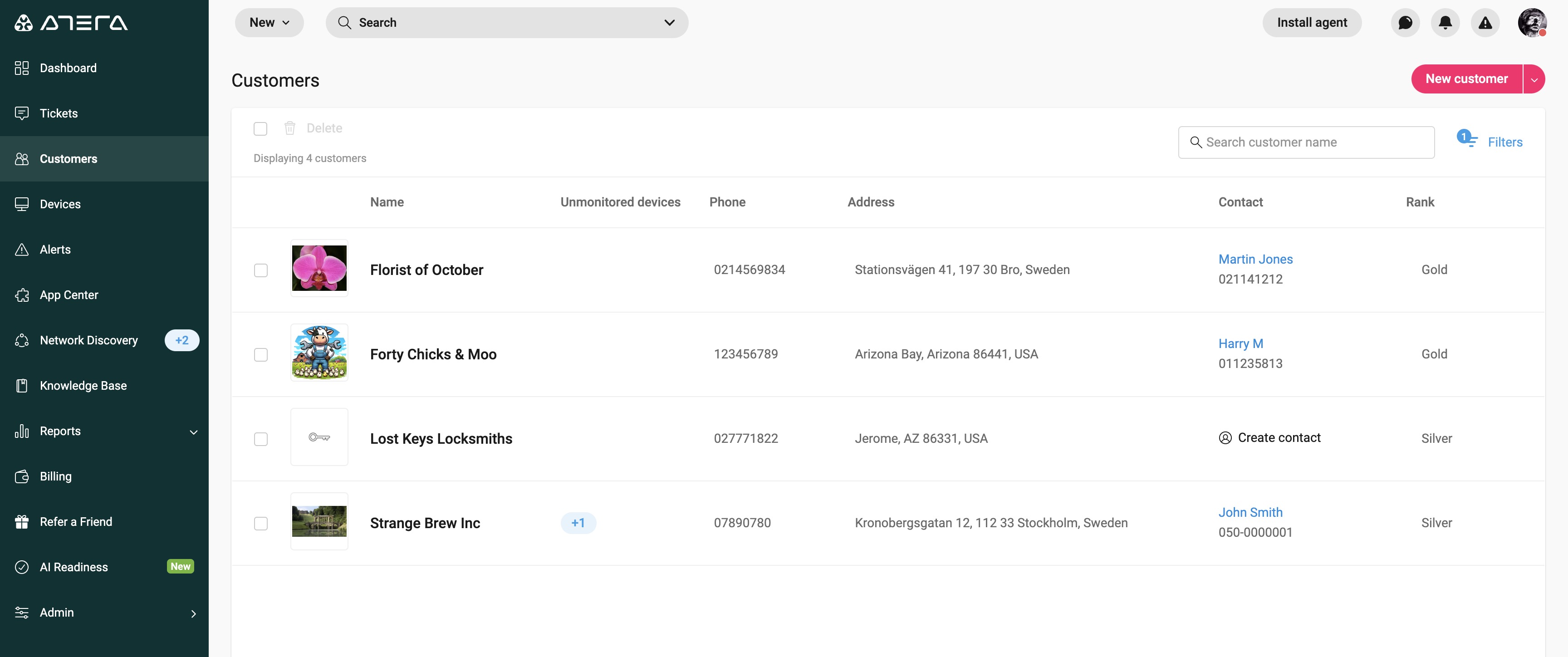Check the Strange Brew Inc checkbox
Viewport: 1568px width, 657px height.
[x=260, y=523]
